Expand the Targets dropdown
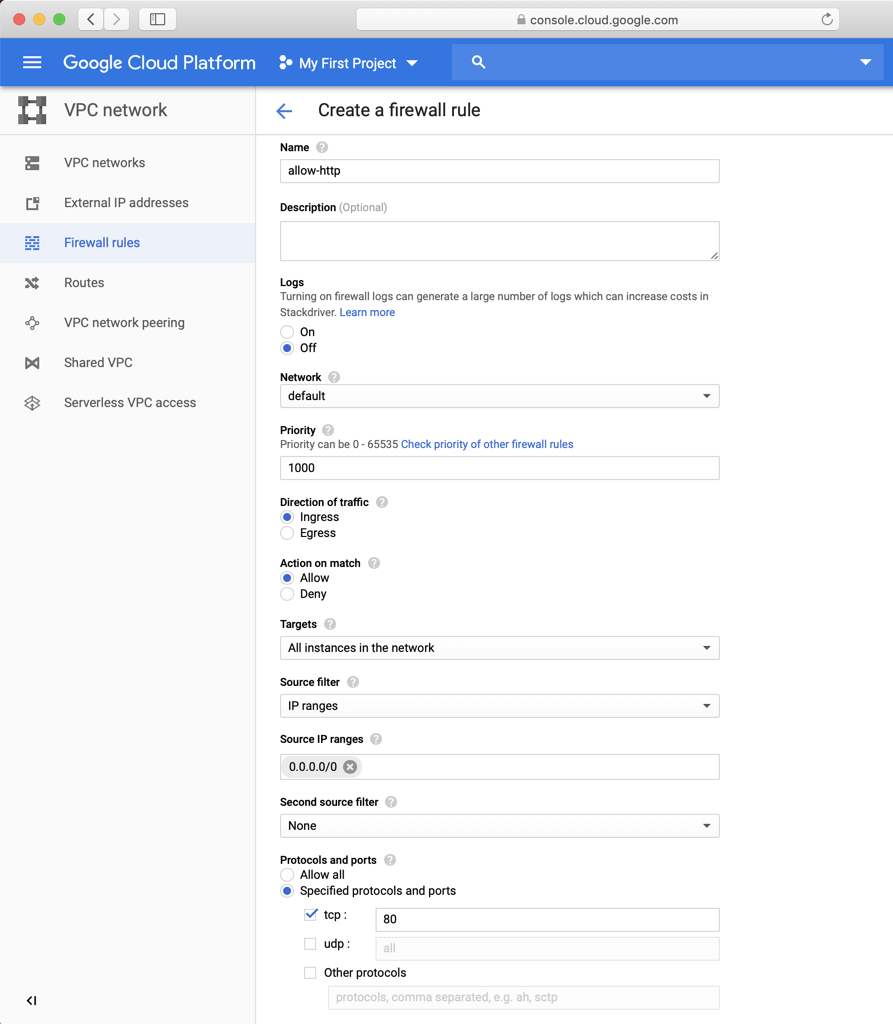893x1024 pixels. tap(499, 648)
